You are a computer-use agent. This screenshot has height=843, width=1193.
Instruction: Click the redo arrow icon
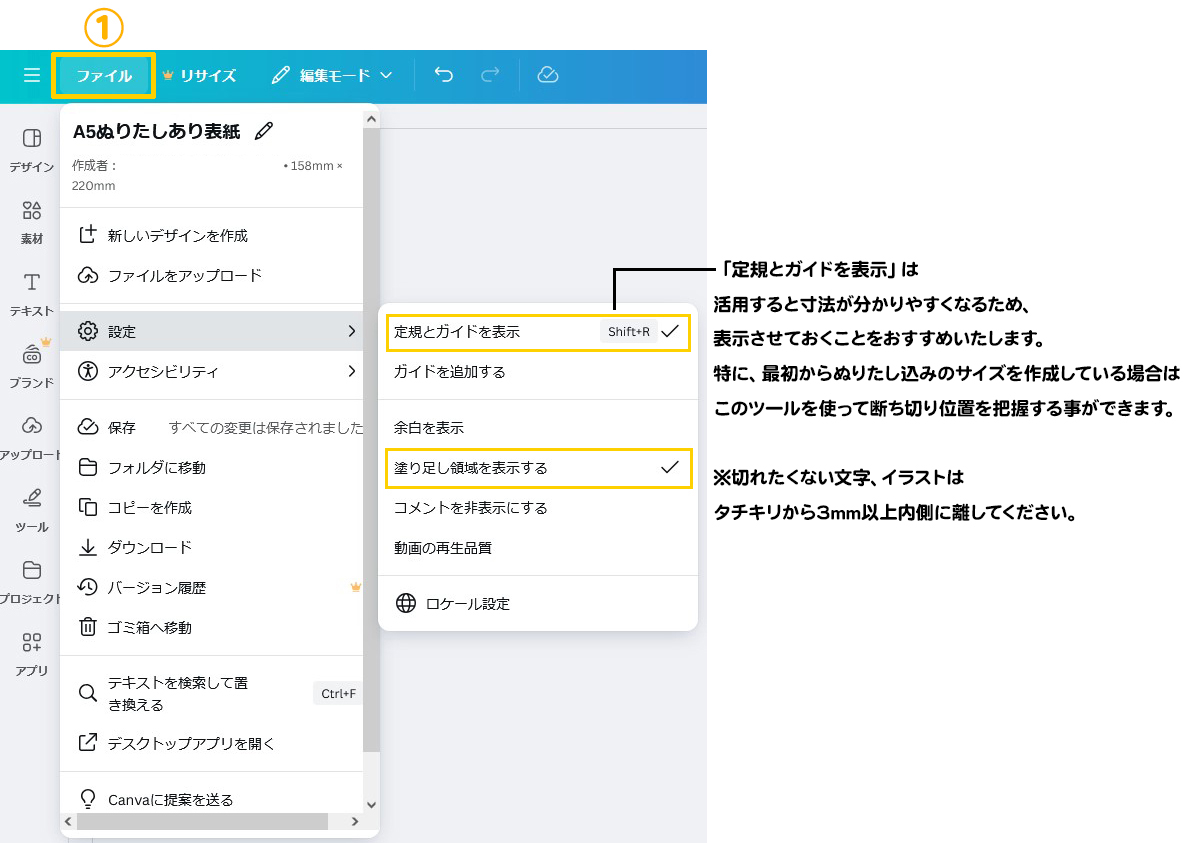click(x=490, y=75)
